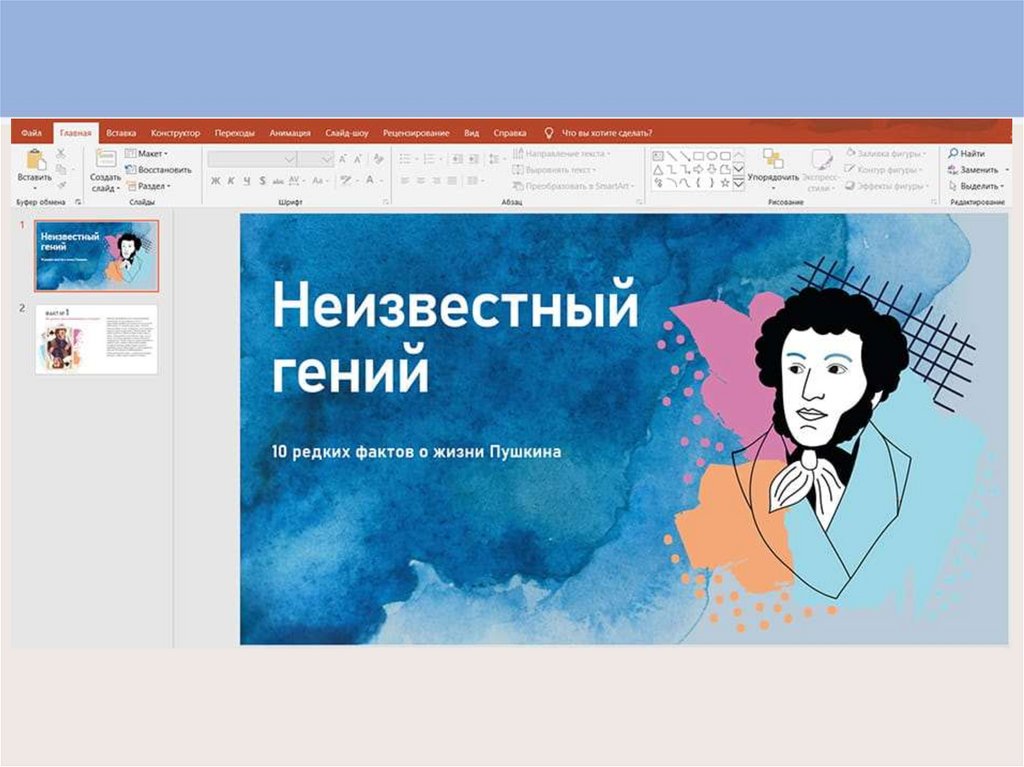Expand the shapes gallery More arrow
1024x767 pixels.
[739, 185]
